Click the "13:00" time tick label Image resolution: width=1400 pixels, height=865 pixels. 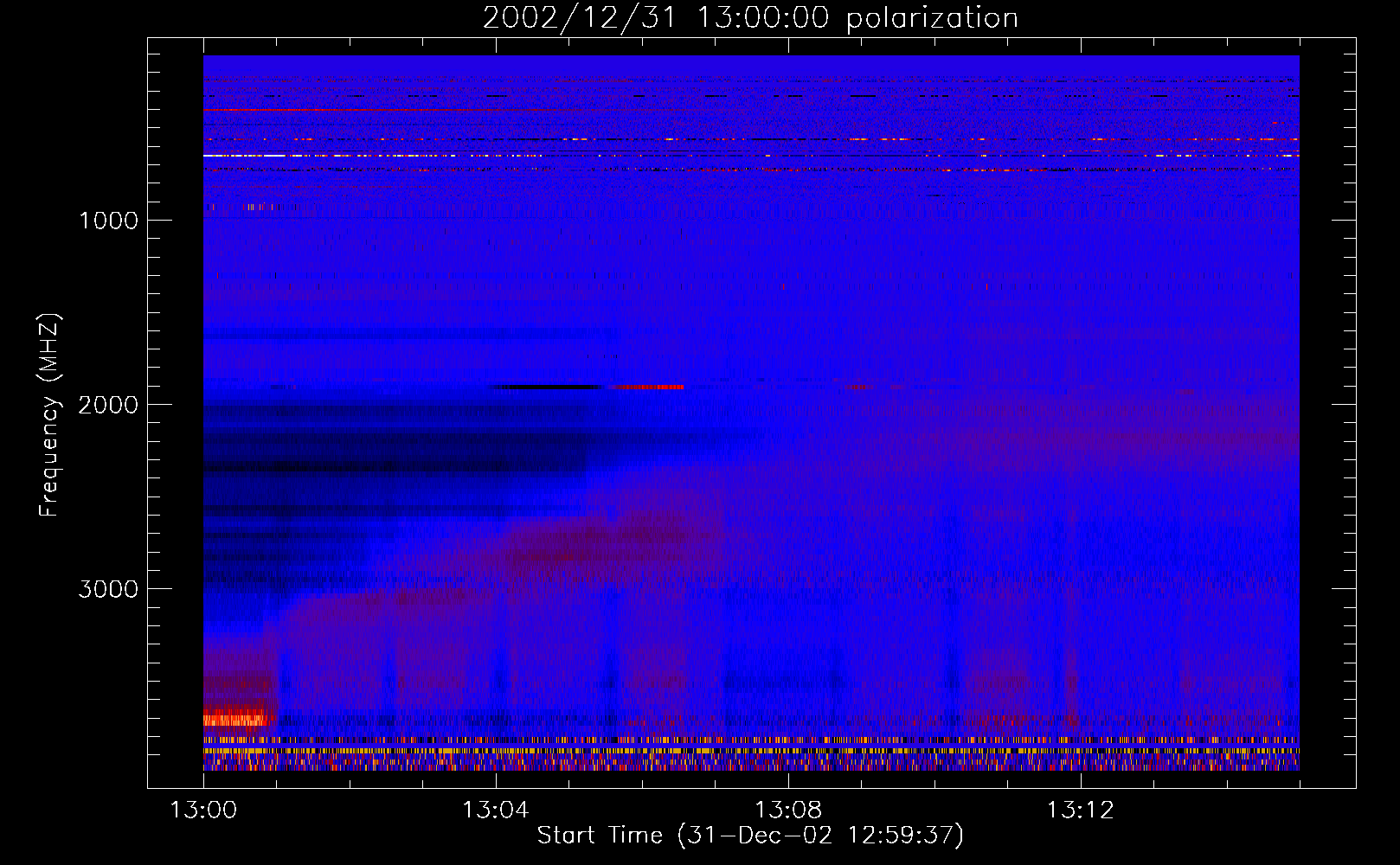tap(203, 811)
